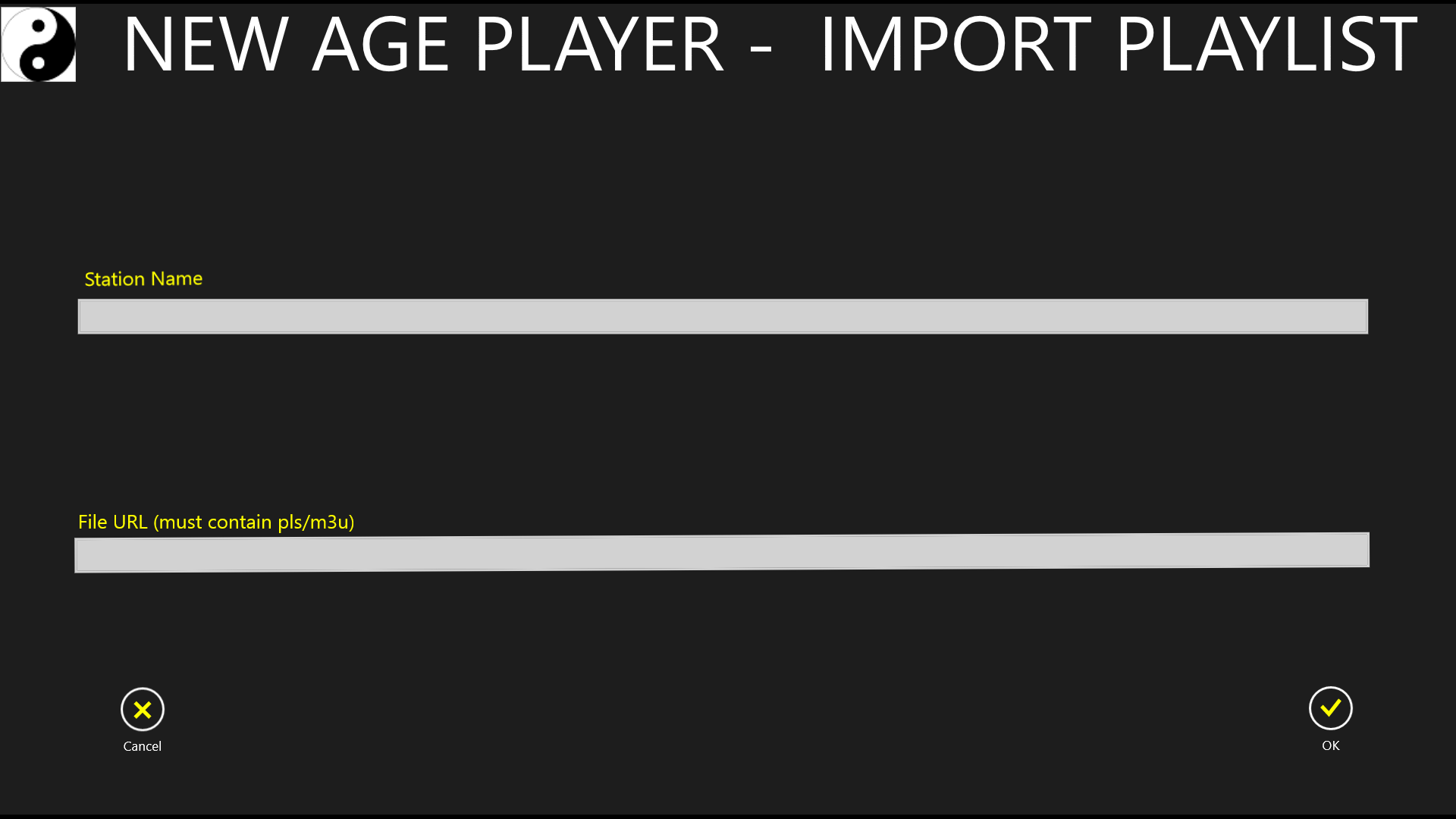Click the Cancel X icon button

point(142,709)
